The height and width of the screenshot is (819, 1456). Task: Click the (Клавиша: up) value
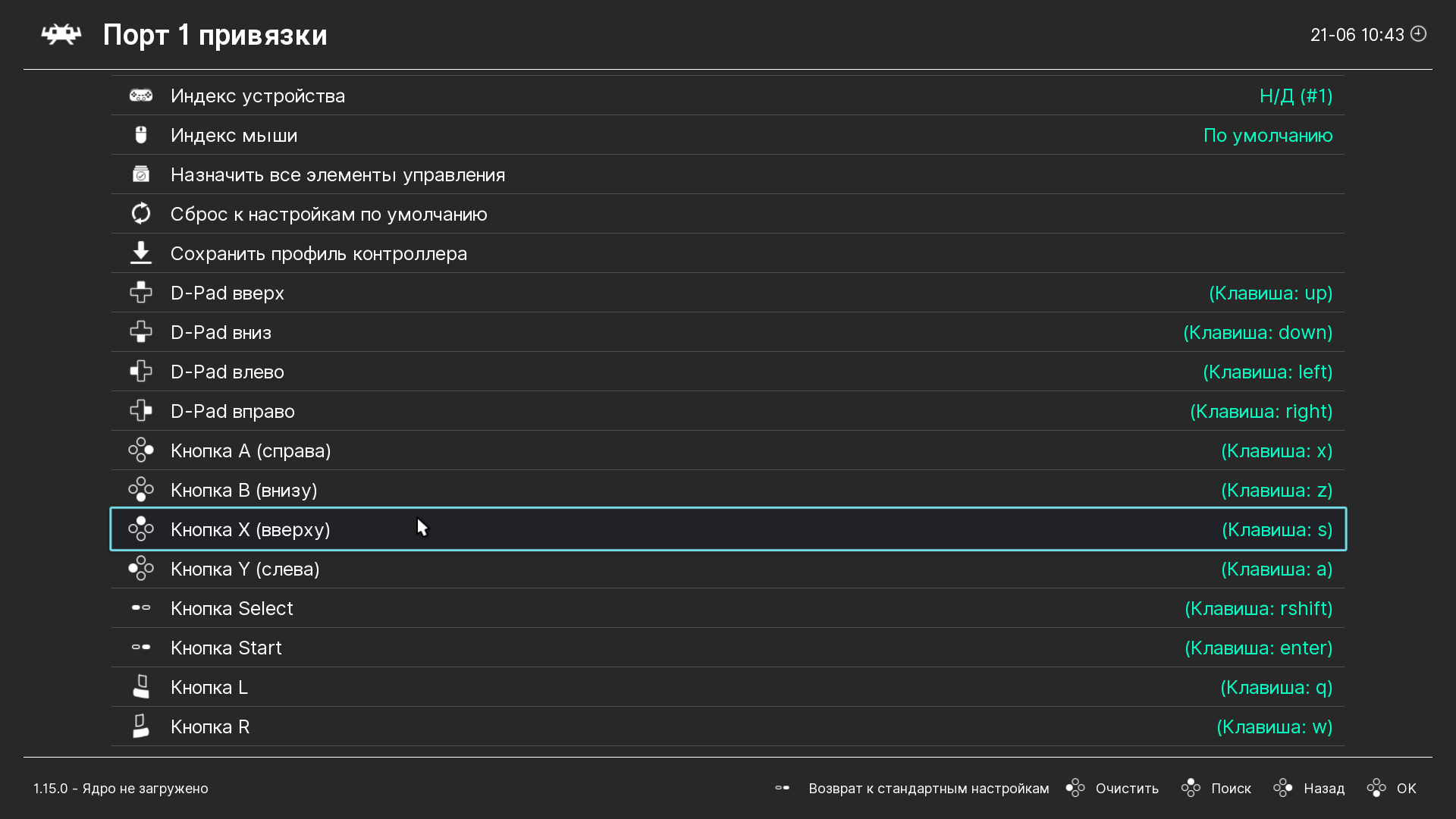(1271, 293)
